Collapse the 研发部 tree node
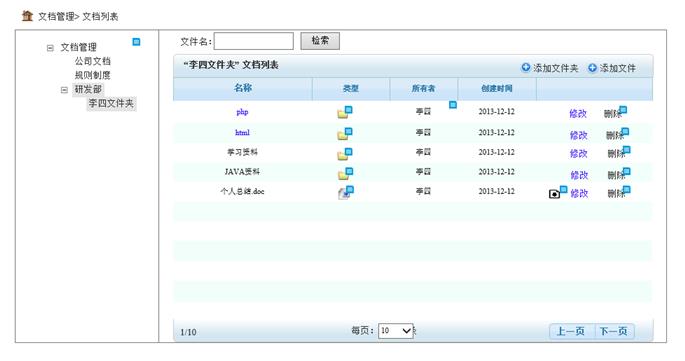This screenshot has width=685, height=361. coord(64,90)
